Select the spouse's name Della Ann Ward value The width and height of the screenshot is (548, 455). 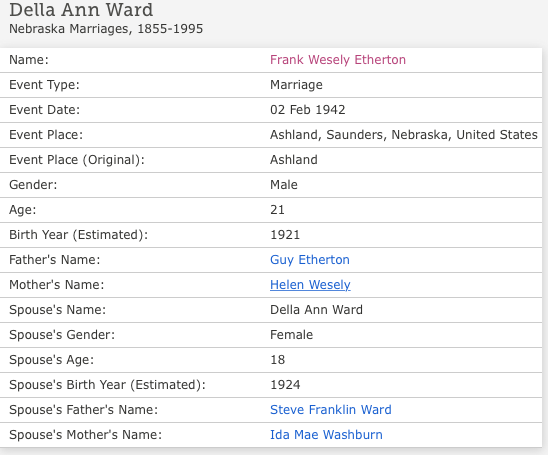pos(316,310)
